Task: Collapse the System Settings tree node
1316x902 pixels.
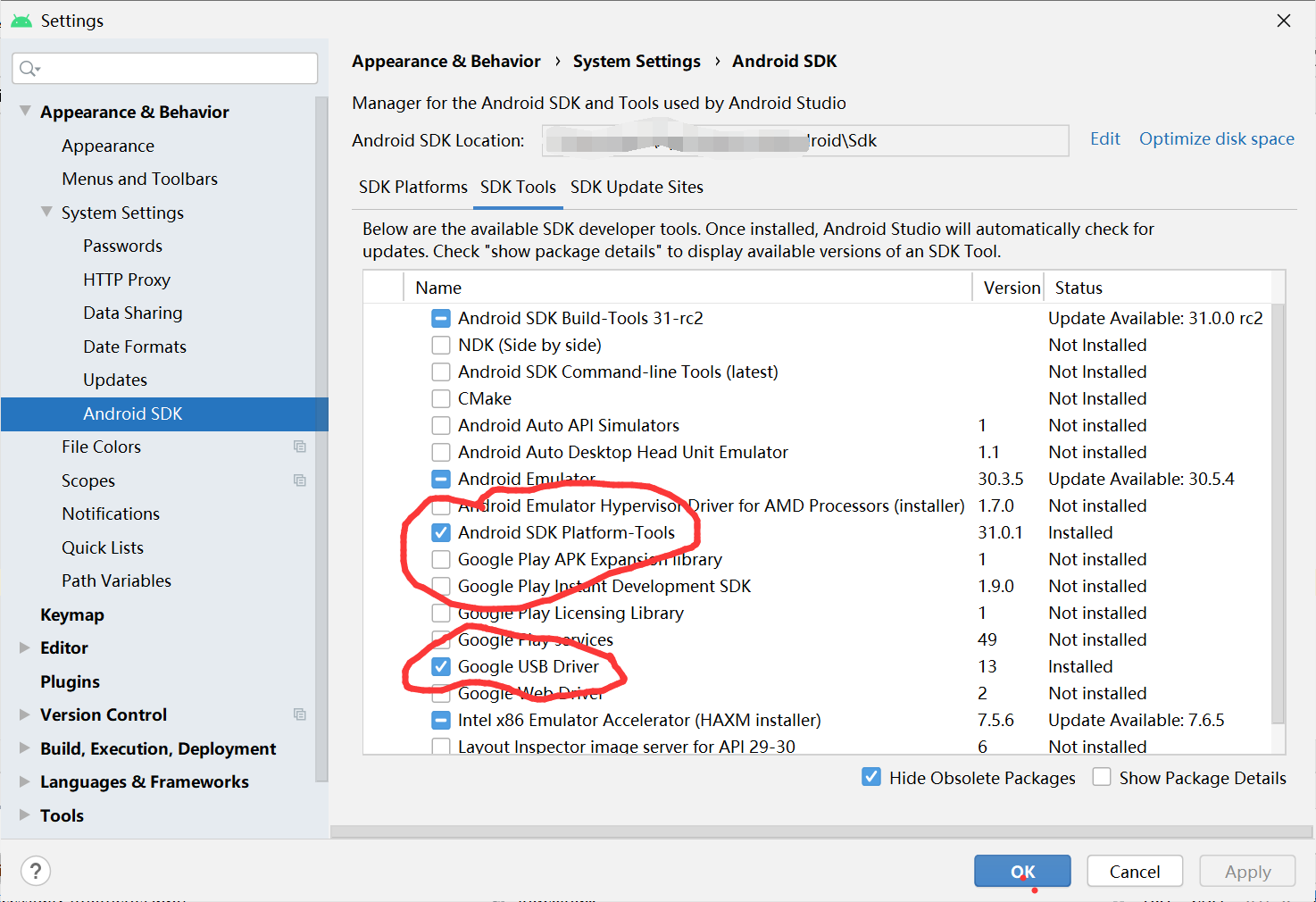Action: point(46,212)
